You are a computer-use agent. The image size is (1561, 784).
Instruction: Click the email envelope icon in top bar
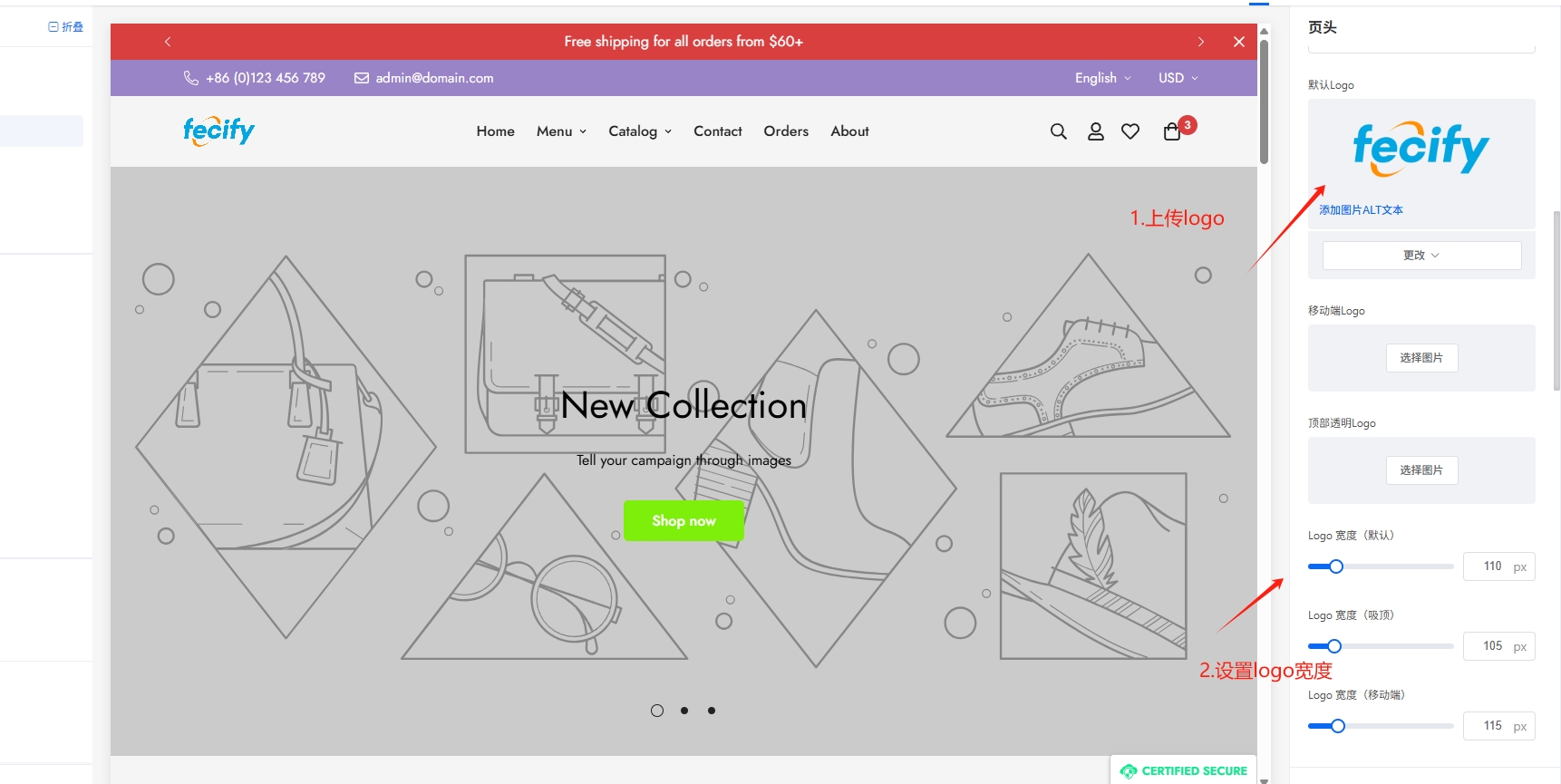(361, 78)
